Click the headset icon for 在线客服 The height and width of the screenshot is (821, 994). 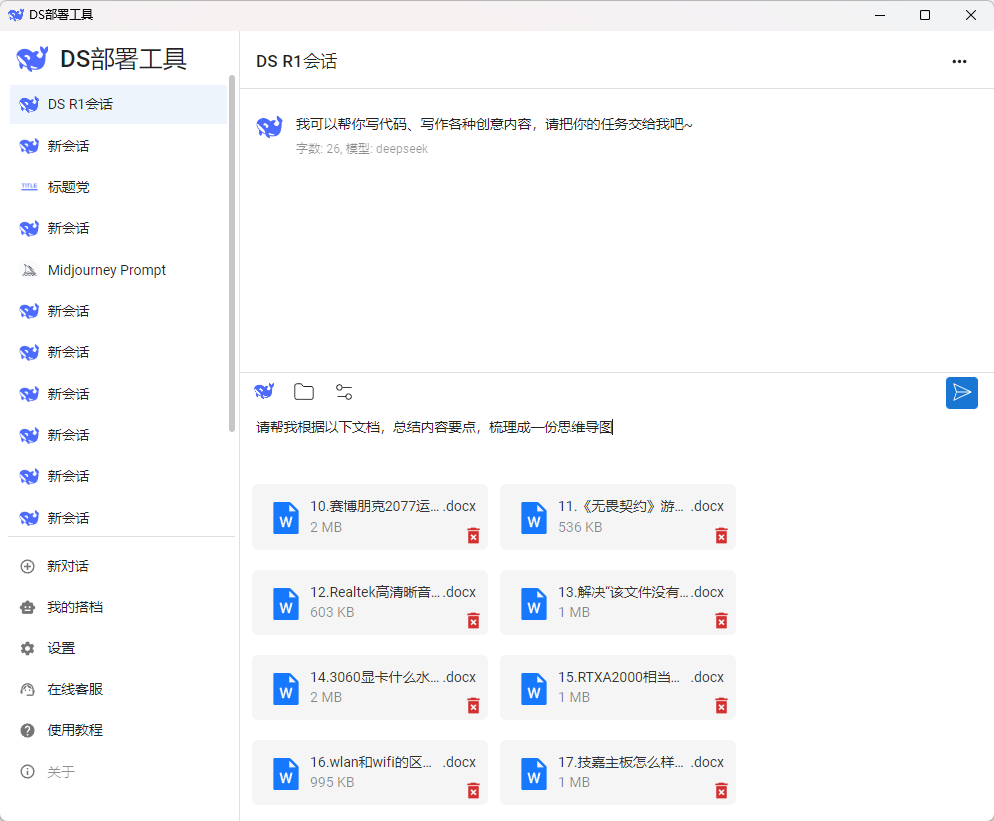(x=27, y=689)
